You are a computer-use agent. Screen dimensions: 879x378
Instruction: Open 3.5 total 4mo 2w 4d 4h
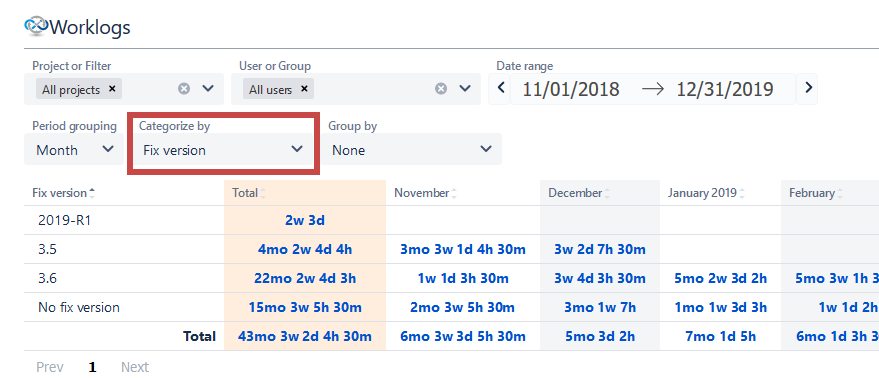305,250
